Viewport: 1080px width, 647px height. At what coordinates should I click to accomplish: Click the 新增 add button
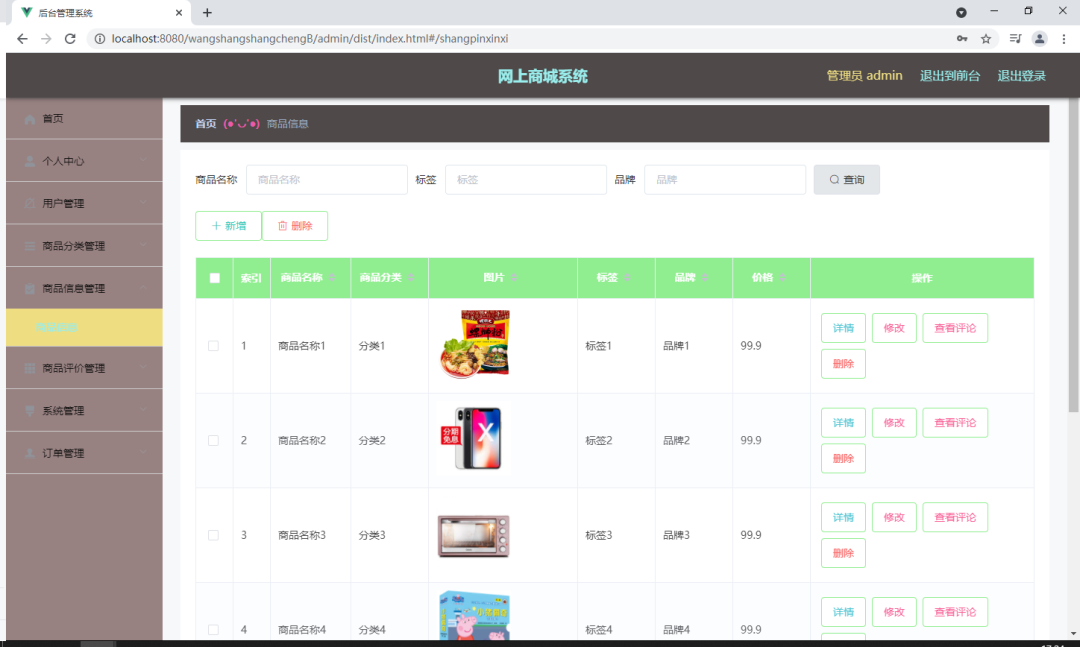coord(228,226)
